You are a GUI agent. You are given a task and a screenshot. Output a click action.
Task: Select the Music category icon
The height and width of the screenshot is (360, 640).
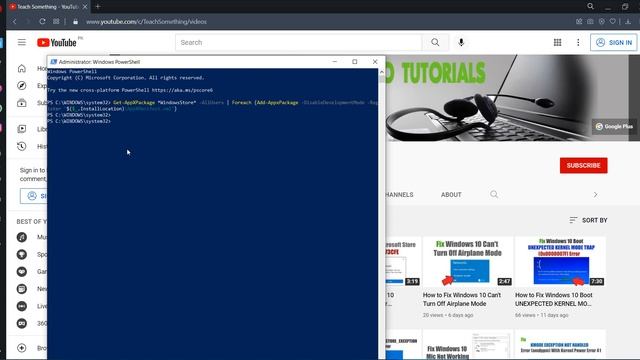22,237
